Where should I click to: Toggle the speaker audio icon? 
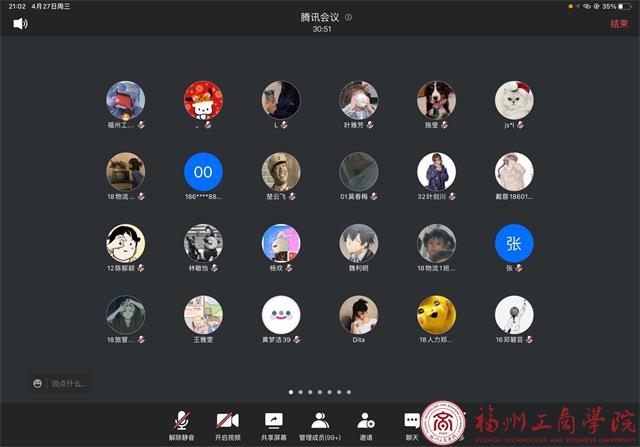click(20, 23)
